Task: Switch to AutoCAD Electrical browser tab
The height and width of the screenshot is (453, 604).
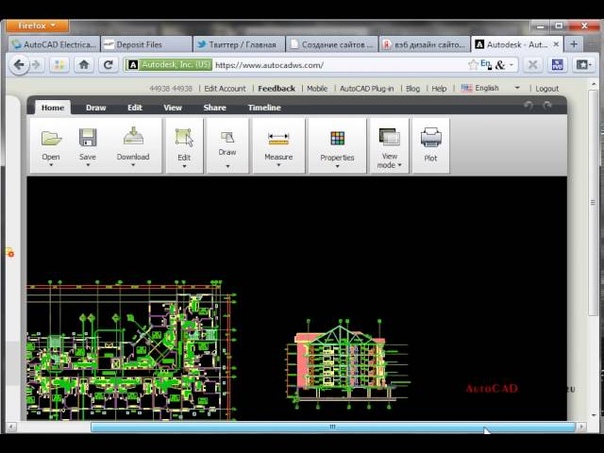Action: click(x=54, y=44)
